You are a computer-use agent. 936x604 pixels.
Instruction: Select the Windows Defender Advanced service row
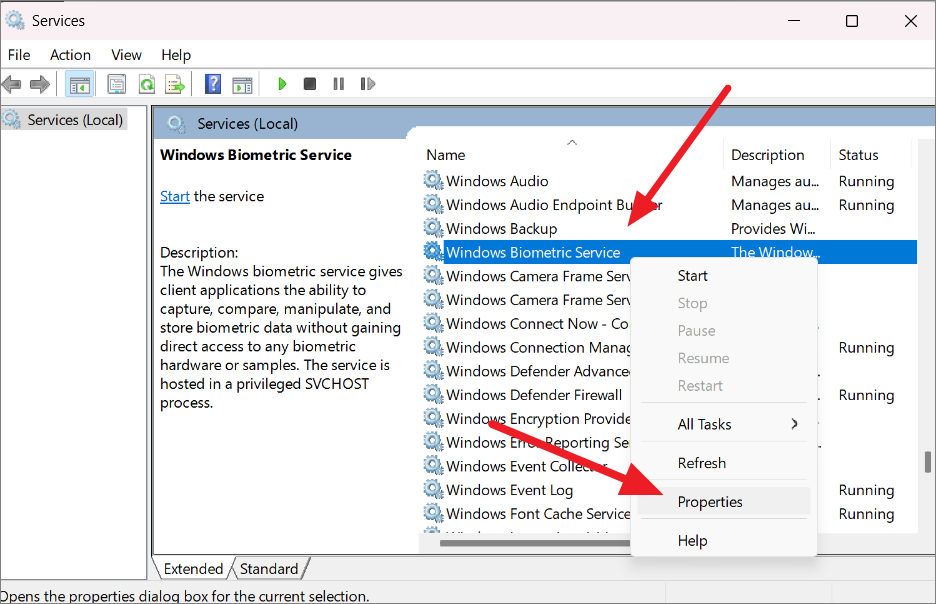coord(526,371)
